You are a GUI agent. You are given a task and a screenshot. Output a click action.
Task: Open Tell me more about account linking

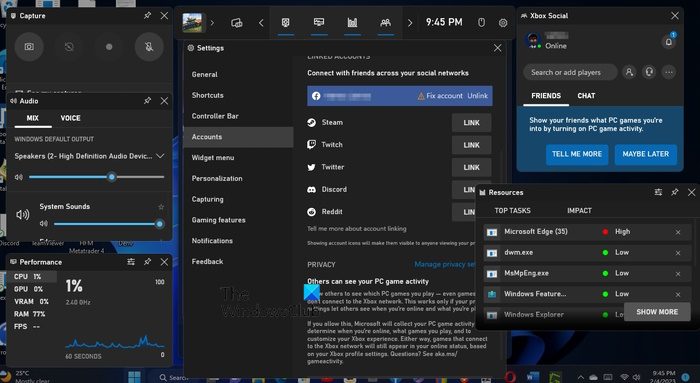coord(357,229)
